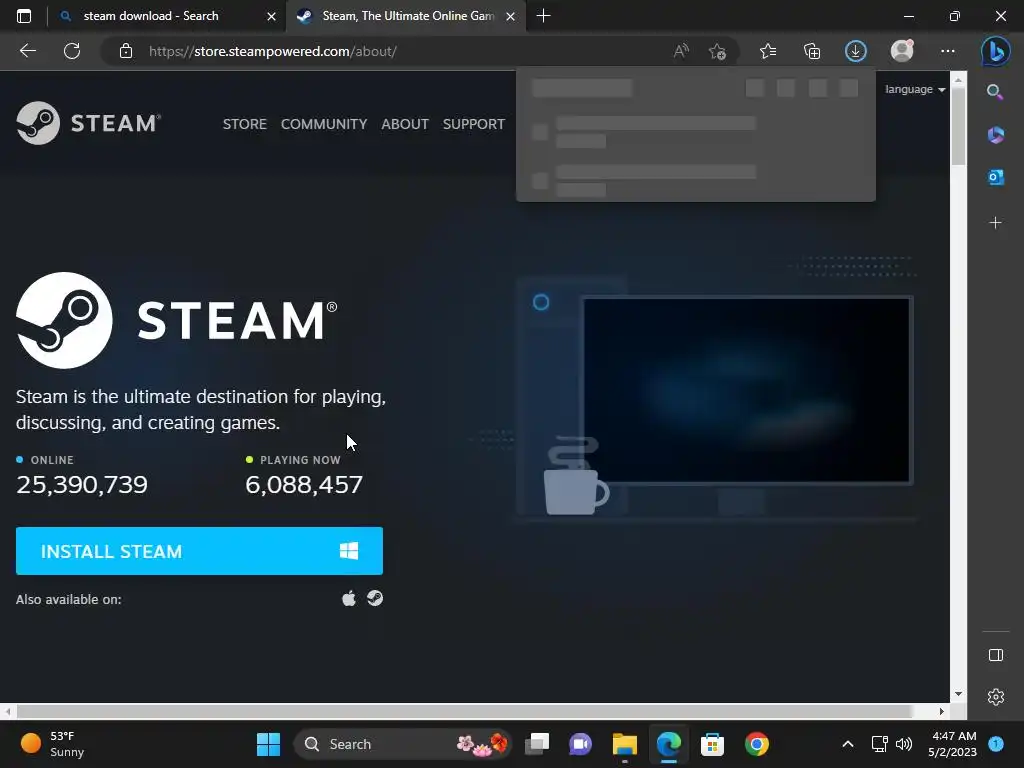
Task: Open a new browser tab
Action: tap(543, 16)
